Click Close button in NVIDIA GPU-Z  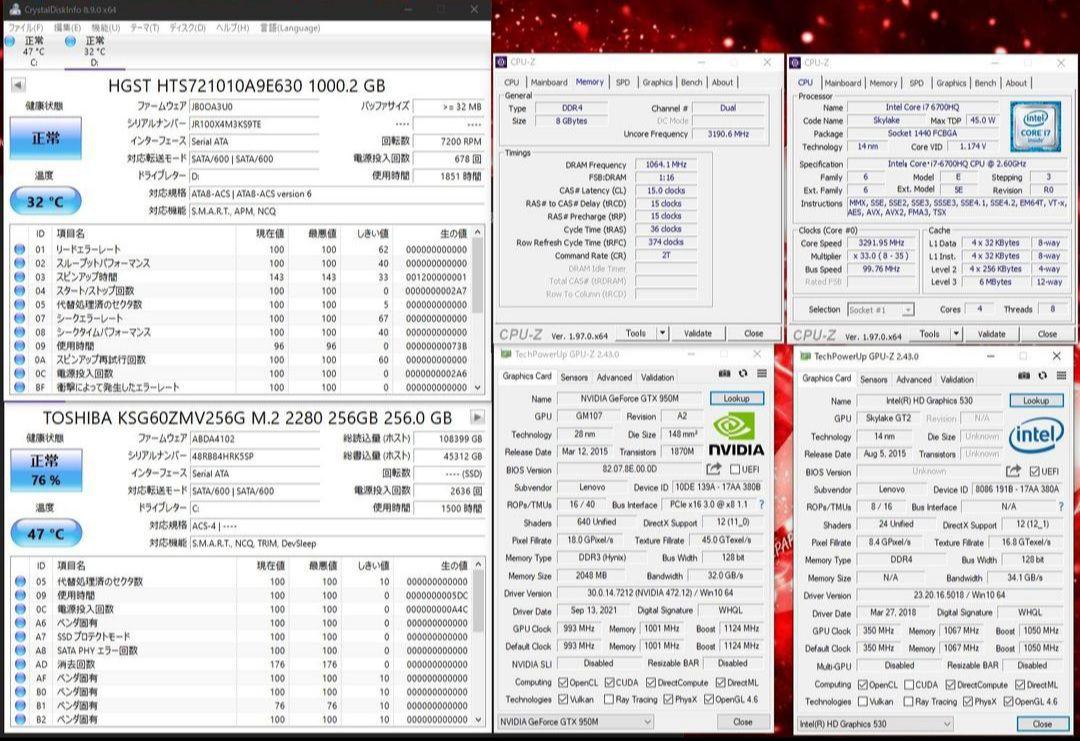click(742, 722)
